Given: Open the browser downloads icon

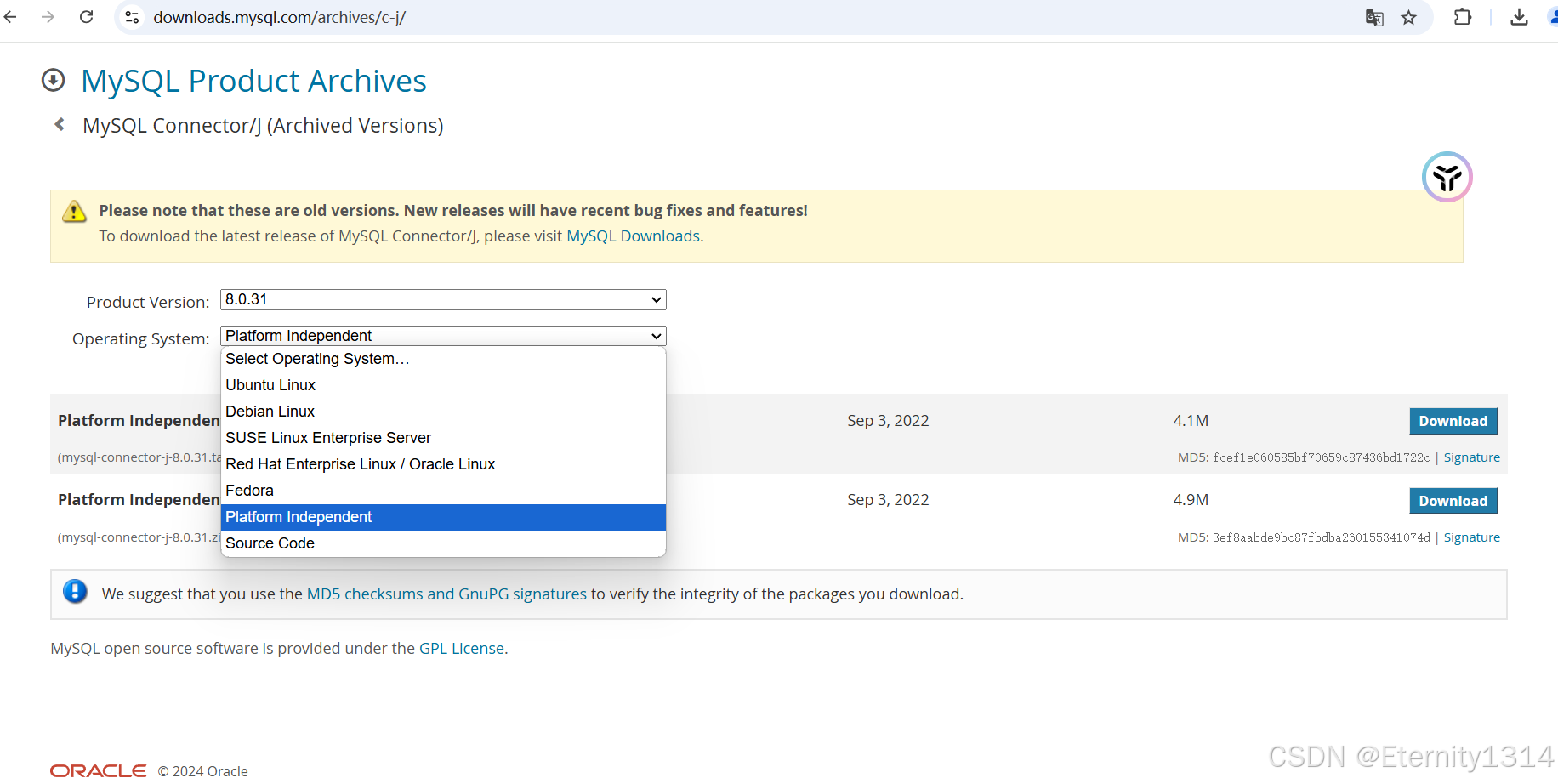Looking at the screenshot, I should [1519, 17].
